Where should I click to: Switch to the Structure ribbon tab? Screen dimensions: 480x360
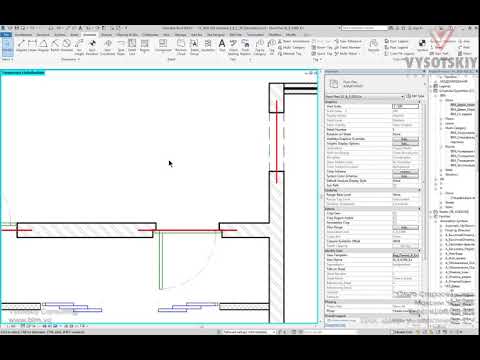43,35
